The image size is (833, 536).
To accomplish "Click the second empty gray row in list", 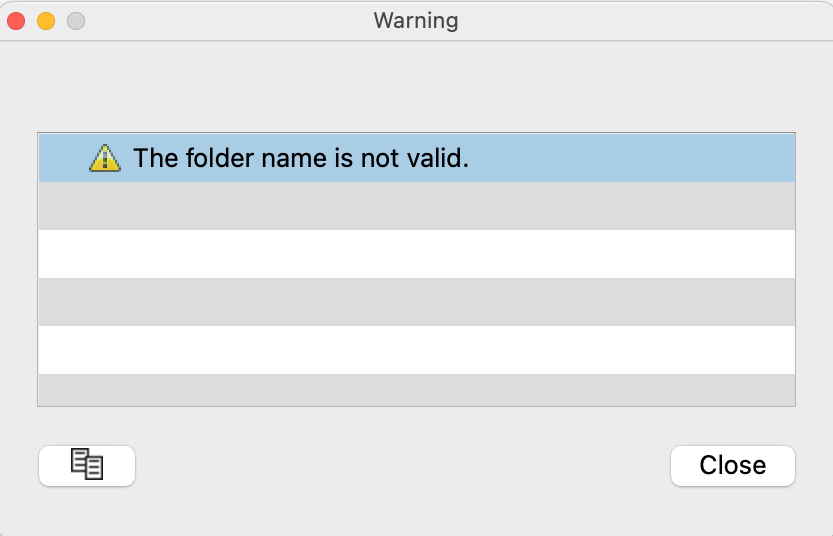I will (x=416, y=302).
